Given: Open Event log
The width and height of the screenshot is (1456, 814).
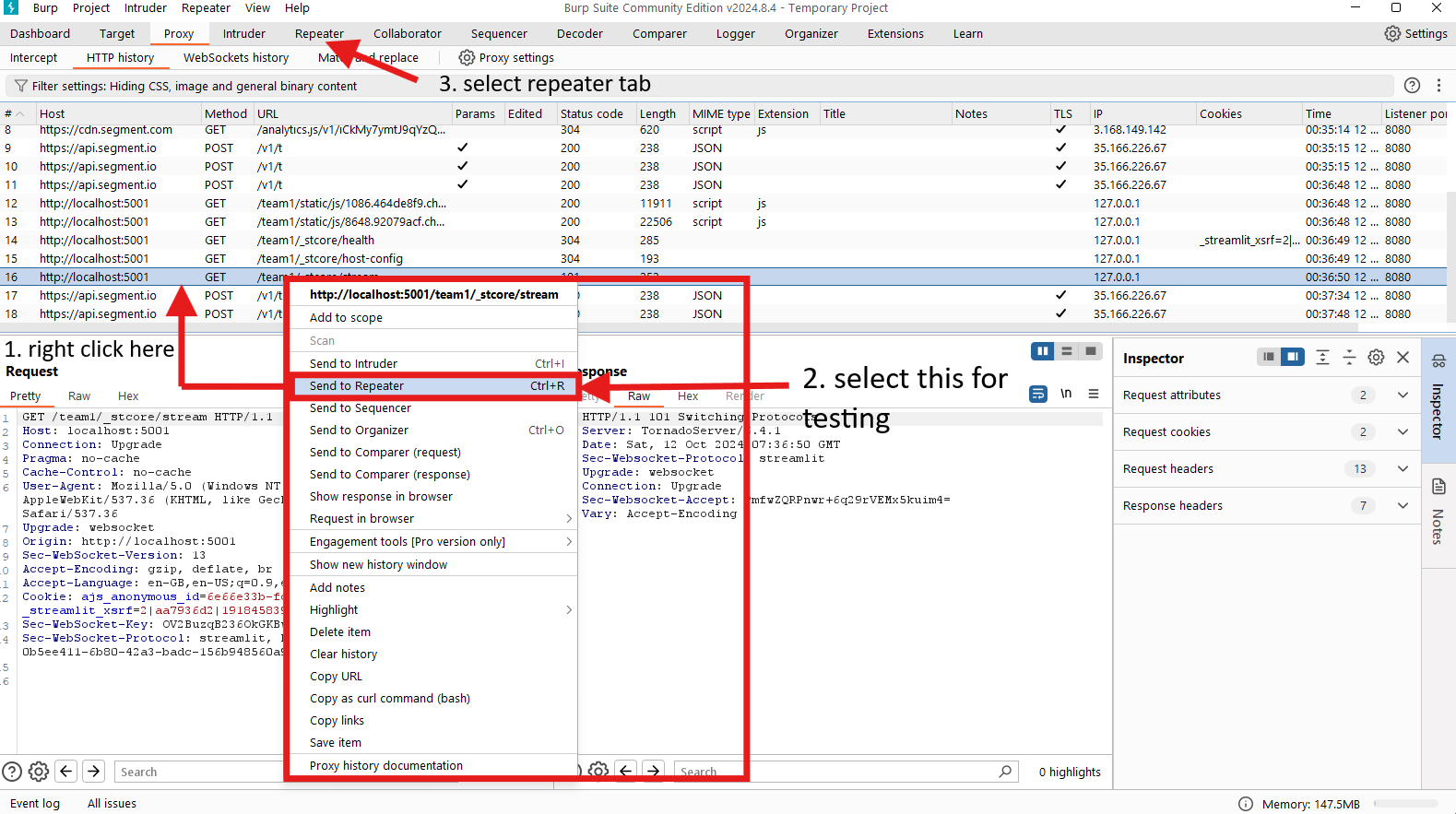Looking at the screenshot, I should (x=35, y=803).
